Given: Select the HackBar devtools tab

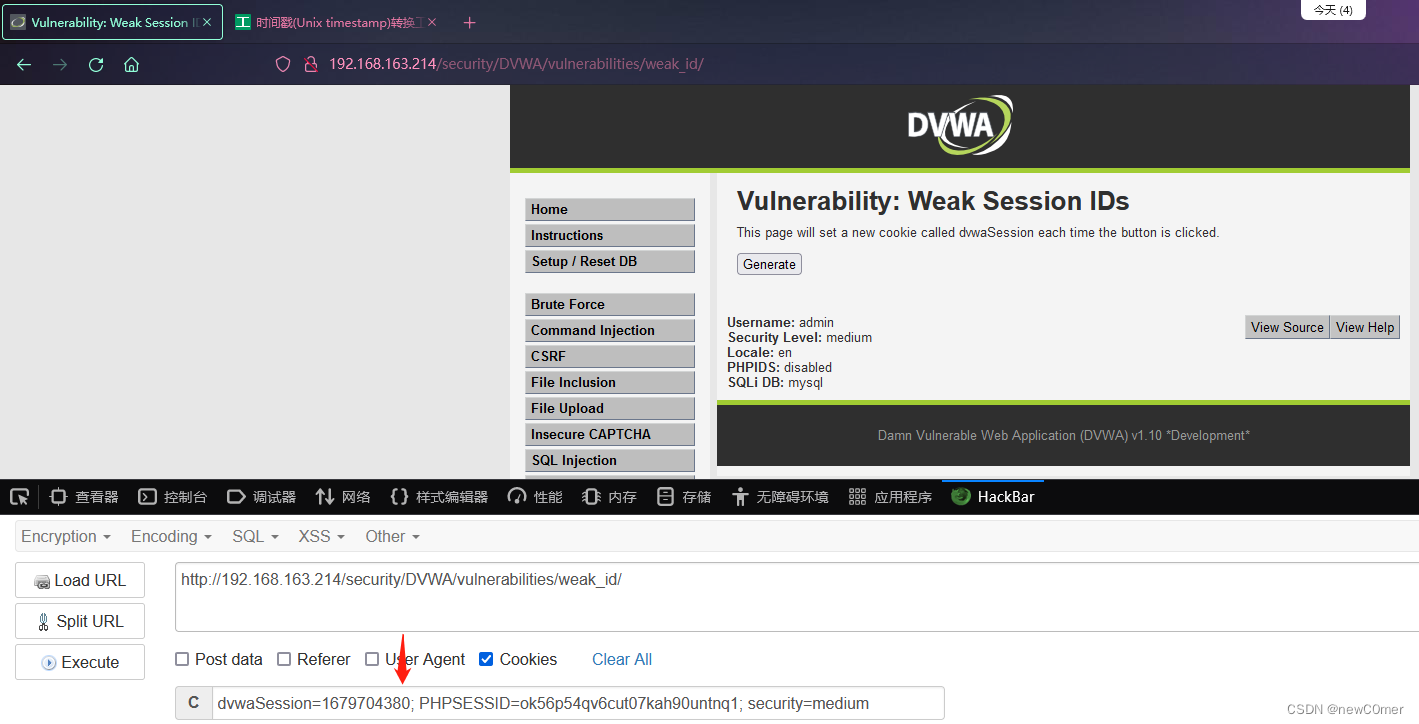Looking at the screenshot, I should 993,496.
